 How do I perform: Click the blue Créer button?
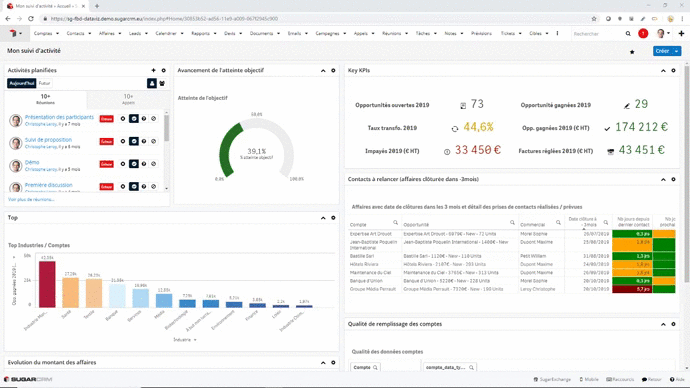click(x=662, y=51)
